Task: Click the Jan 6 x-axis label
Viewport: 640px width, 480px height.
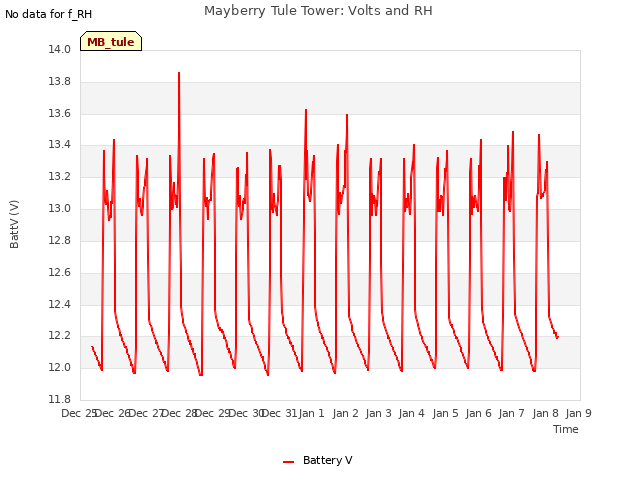Action: coord(478,413)
